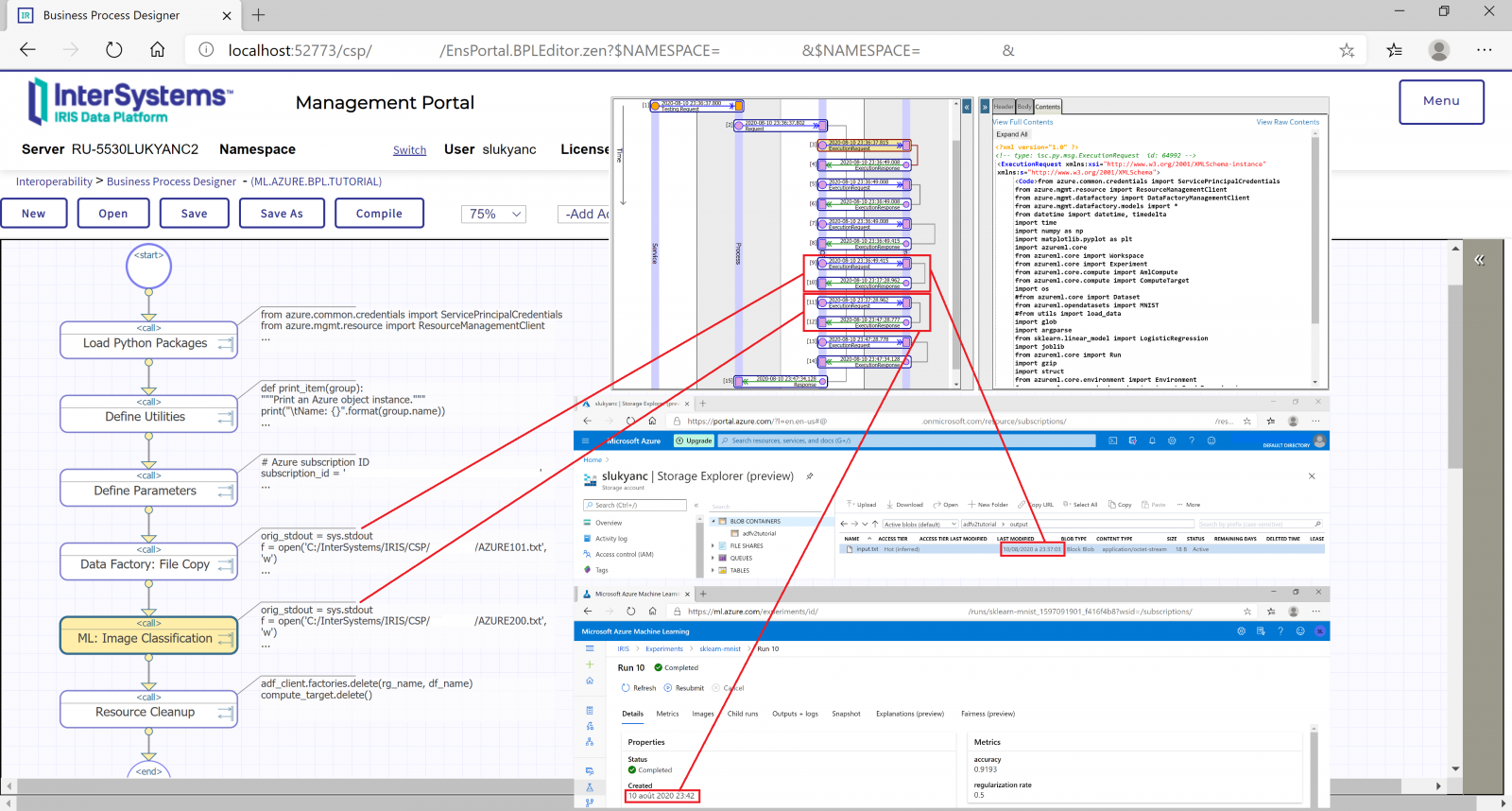
Task: Click the diagram vertical scrollbar down arrow
Action: point(1455,768)
